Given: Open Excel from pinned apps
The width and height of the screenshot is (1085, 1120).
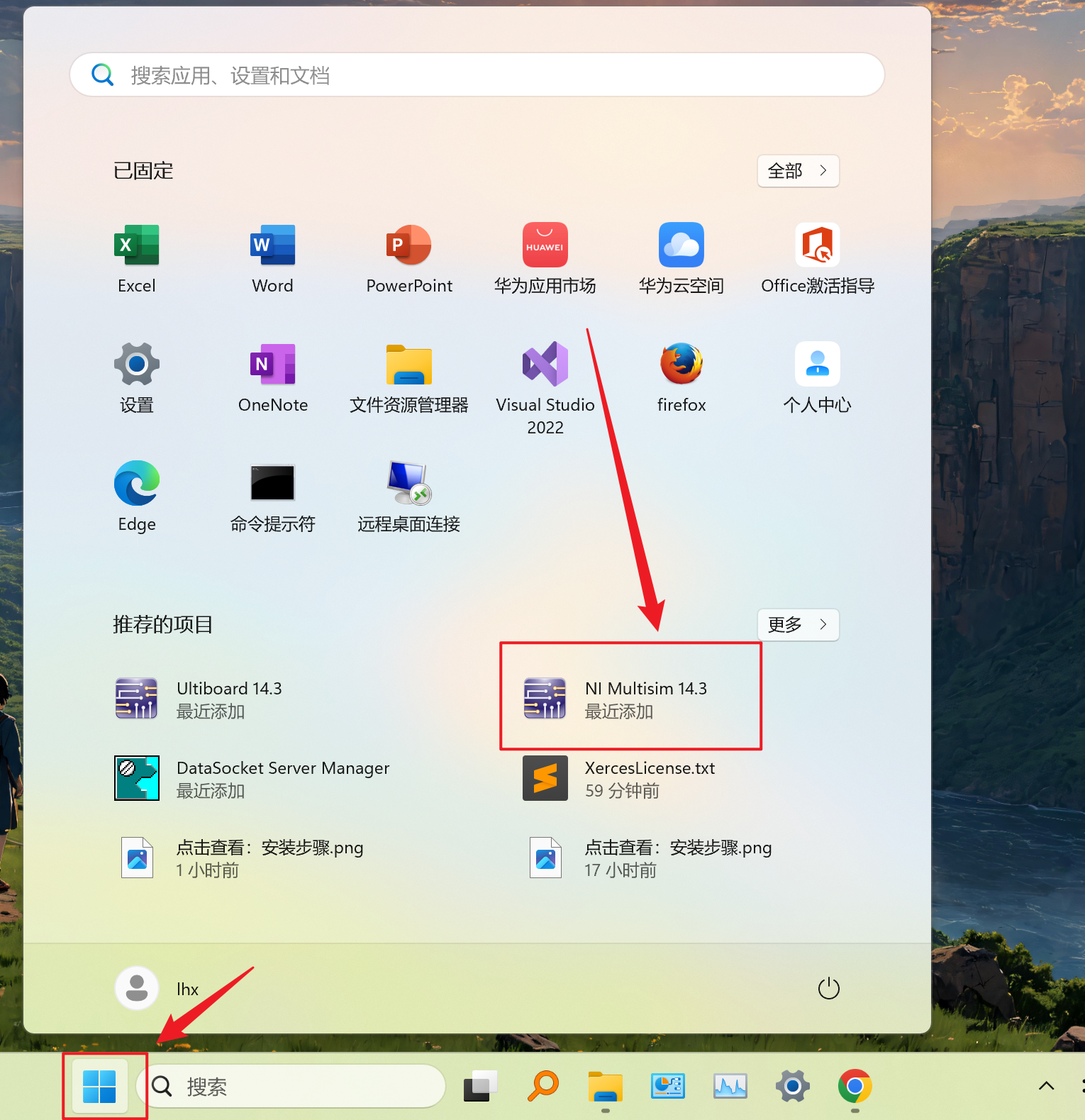Looking at the screenshot, I should coord(137,259).
